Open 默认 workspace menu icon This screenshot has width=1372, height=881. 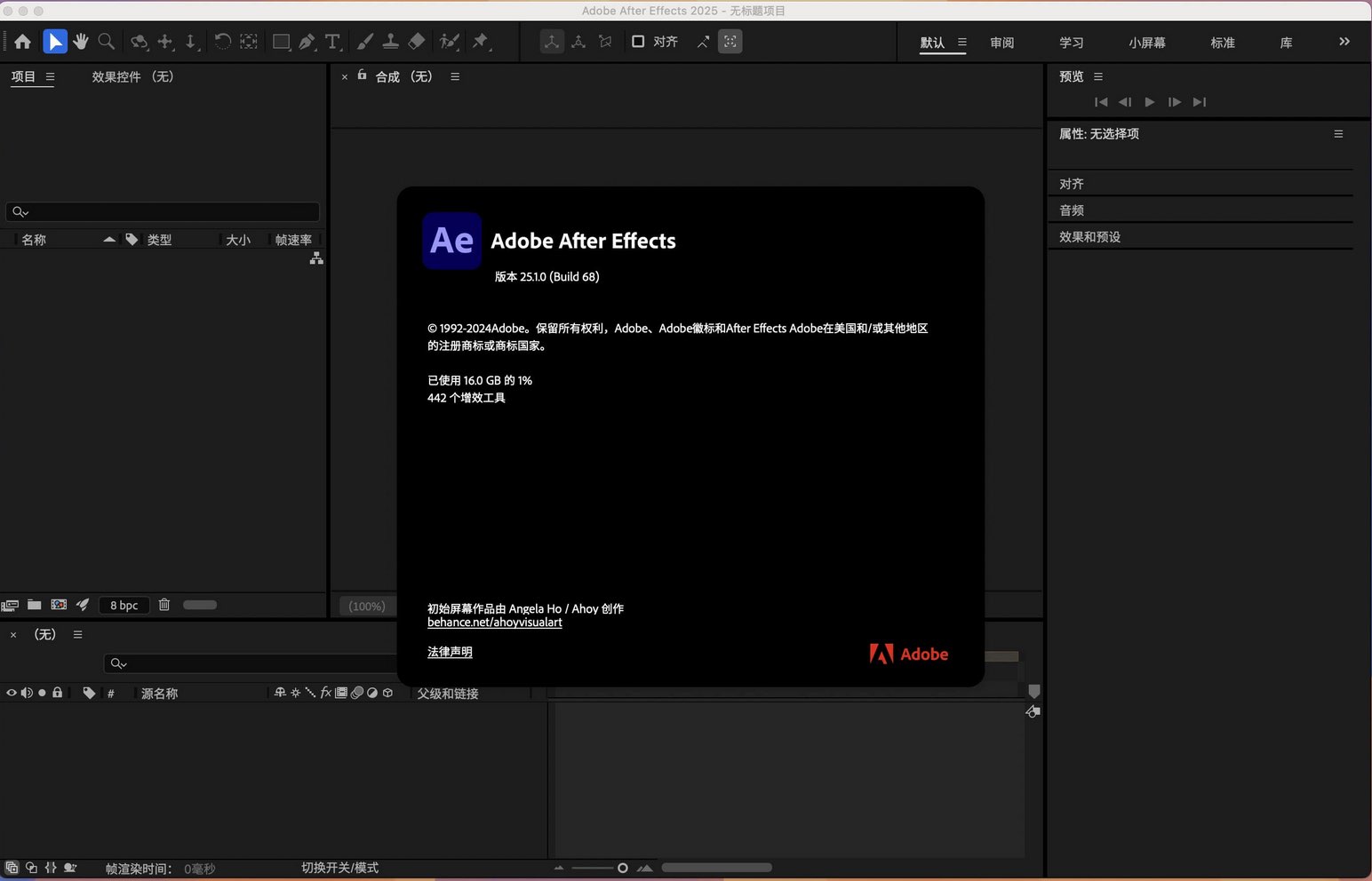pyautogui.click(x=961, y=42)
